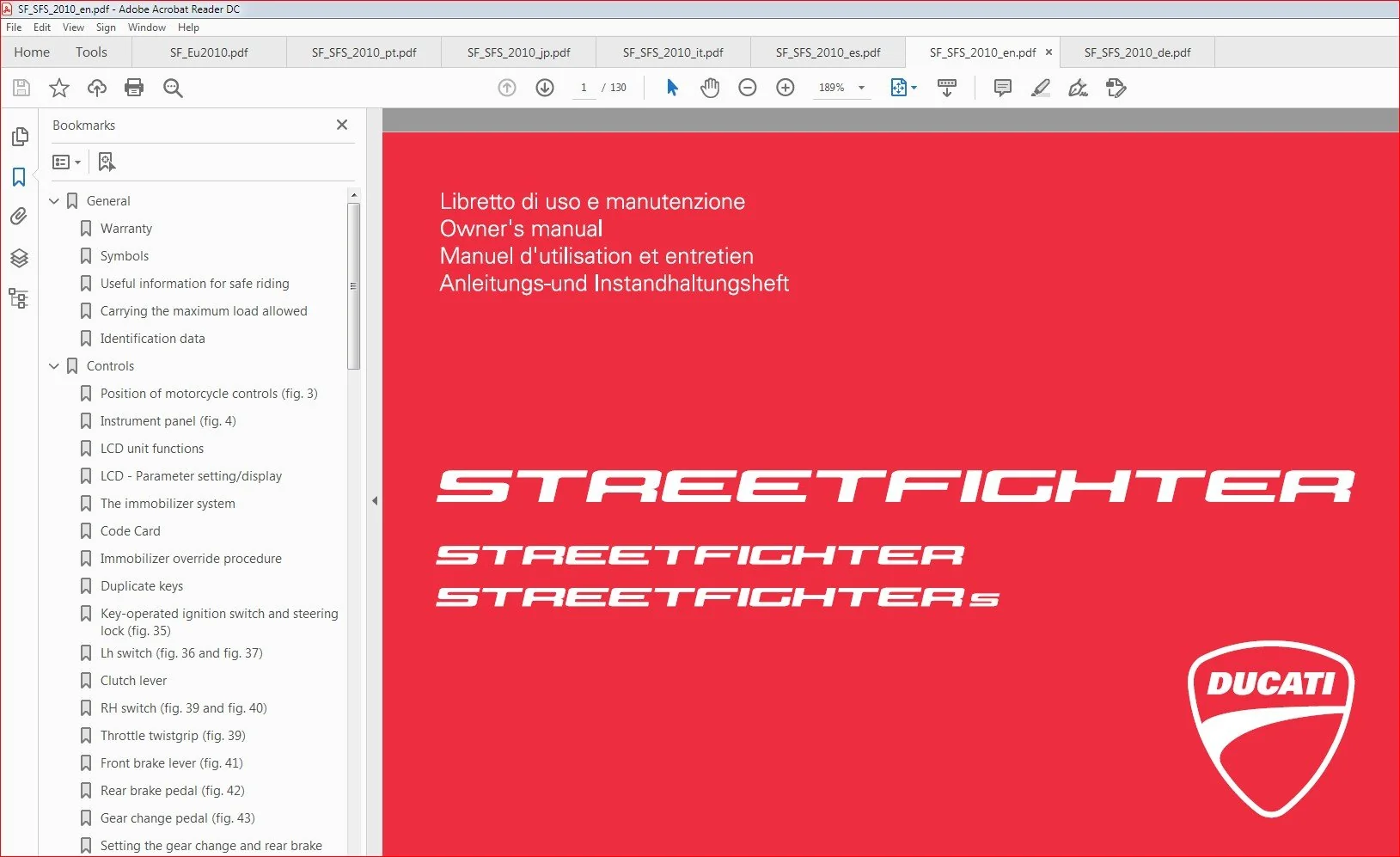This screenshot has width=1400, height=857.
Task: Open the Layers panel icon
Action: pyautogui.click(x=19, y=258)
